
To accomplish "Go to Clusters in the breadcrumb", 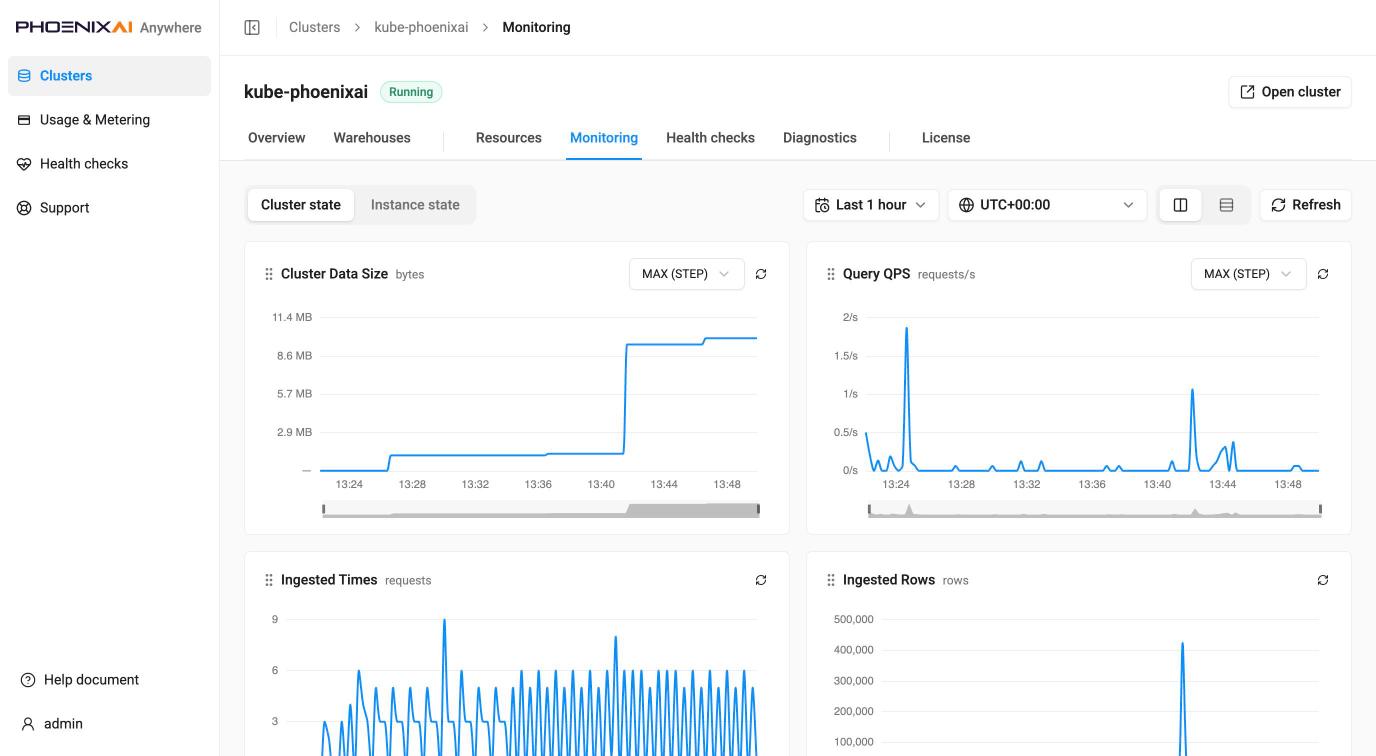I will point(314,27).
